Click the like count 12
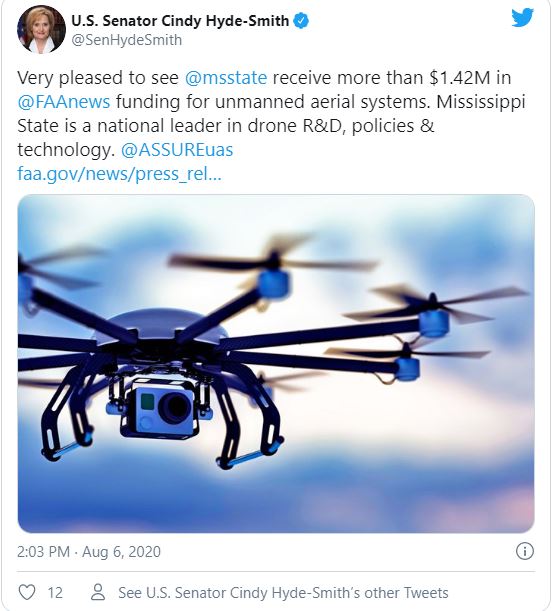The width and height of the screenshot is (557, 611). [x=55, y=593]
